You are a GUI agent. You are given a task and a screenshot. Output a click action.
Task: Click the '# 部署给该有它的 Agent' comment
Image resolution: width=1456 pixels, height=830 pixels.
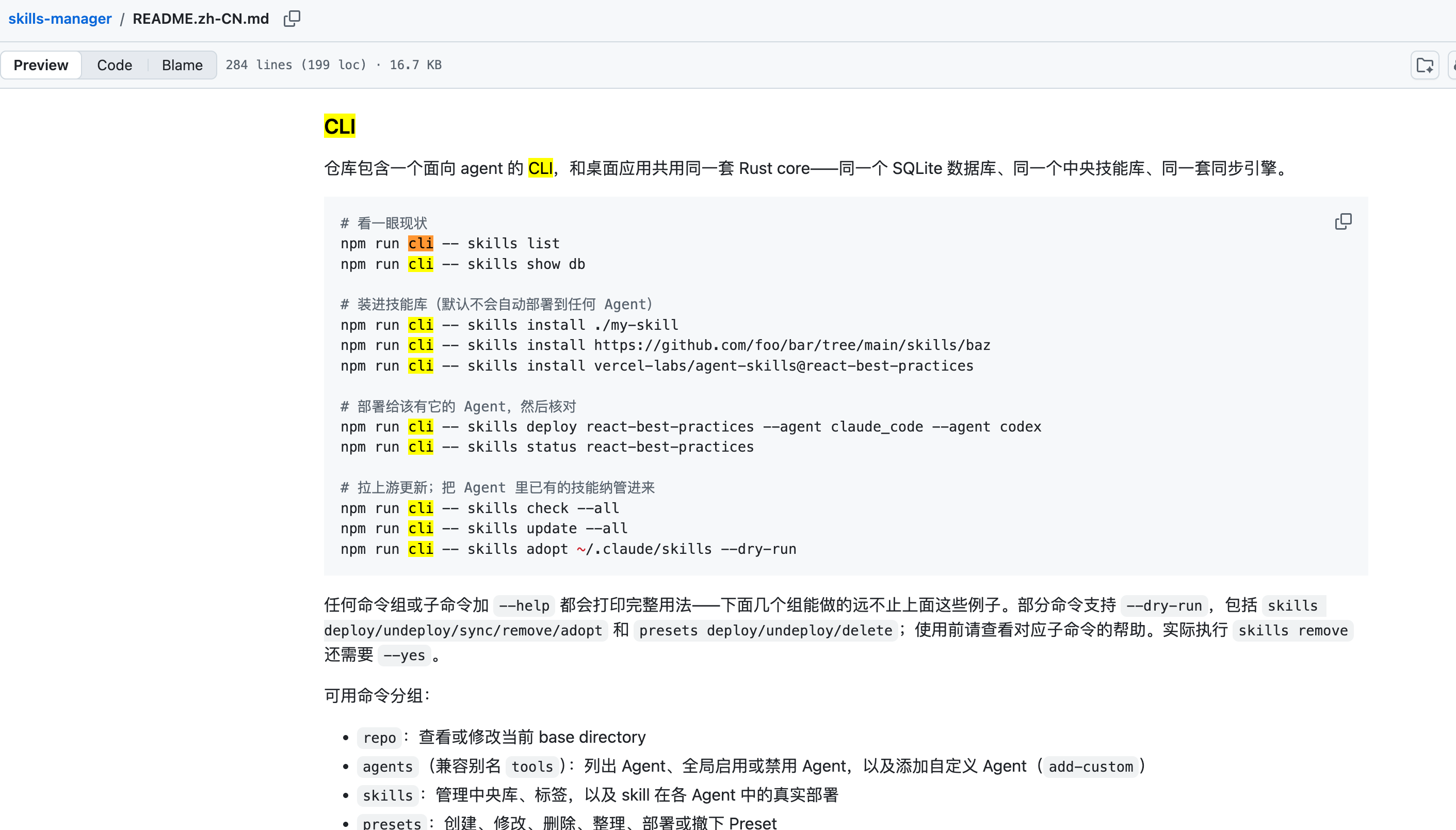(x=459, y=406)
